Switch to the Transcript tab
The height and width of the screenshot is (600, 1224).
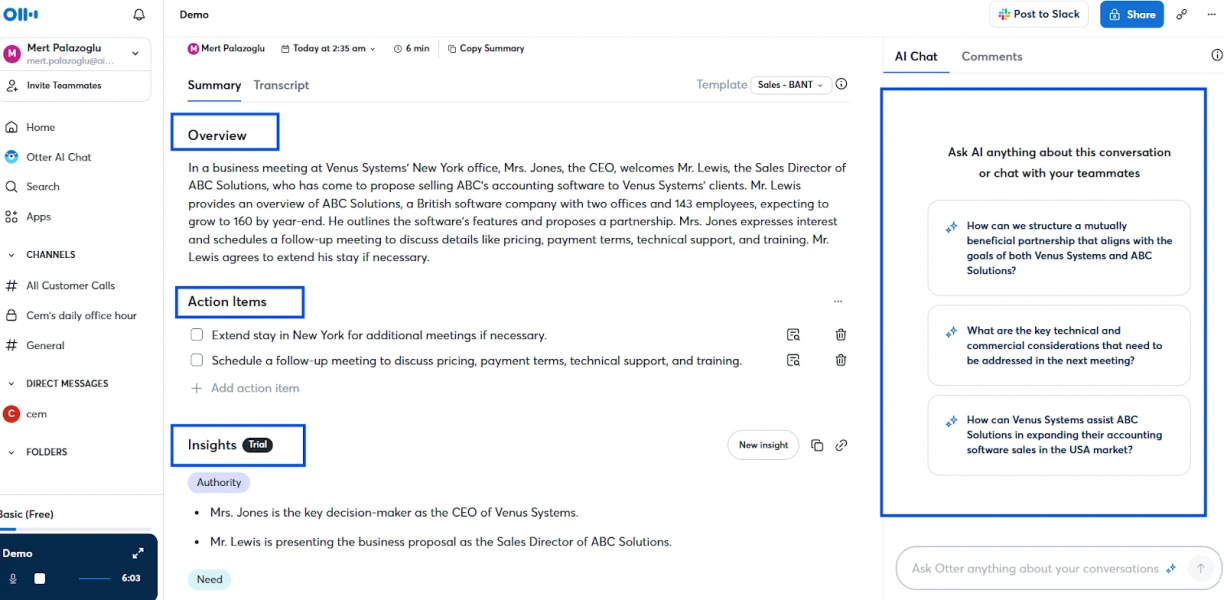(281, 85)
